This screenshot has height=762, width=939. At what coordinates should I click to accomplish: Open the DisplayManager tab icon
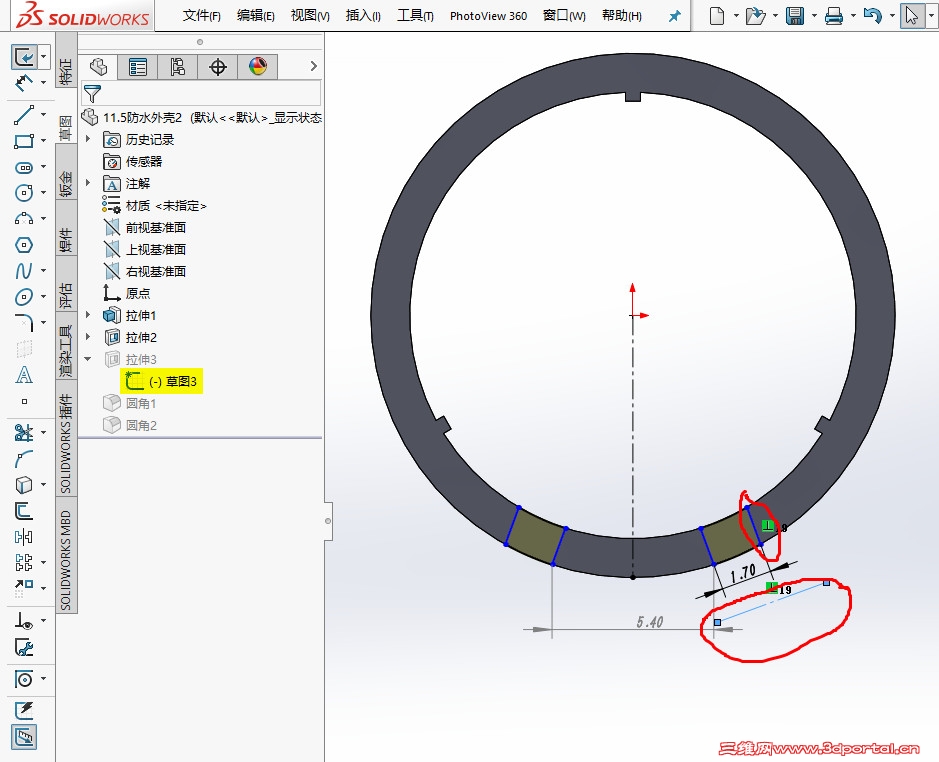click(x=258, y=66)
